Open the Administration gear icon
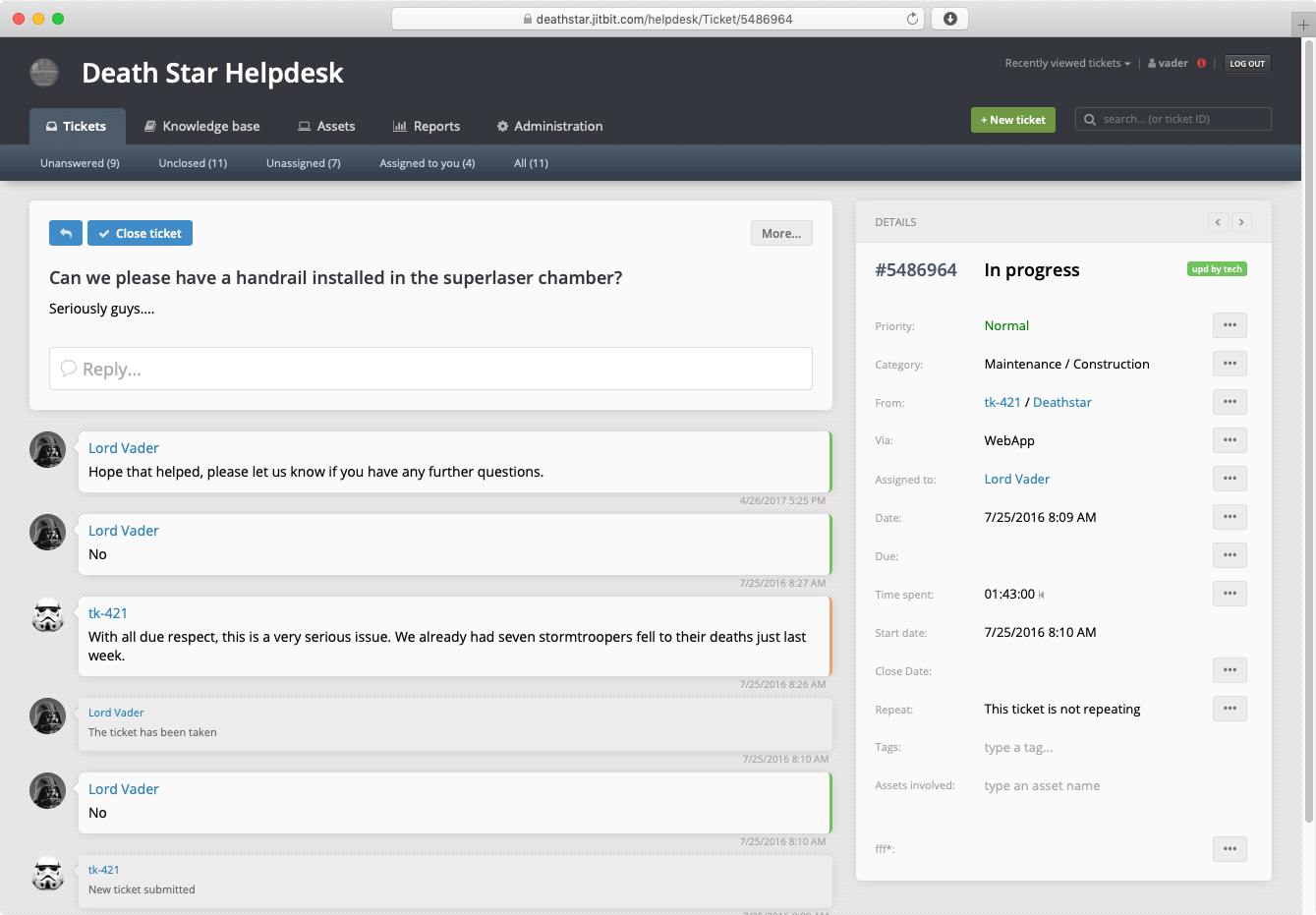This screenshot has width=1316, height=915. [502, 126]
